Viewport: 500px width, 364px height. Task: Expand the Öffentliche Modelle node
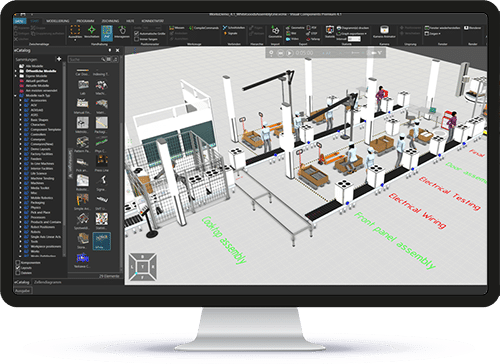tap(16, 71)
